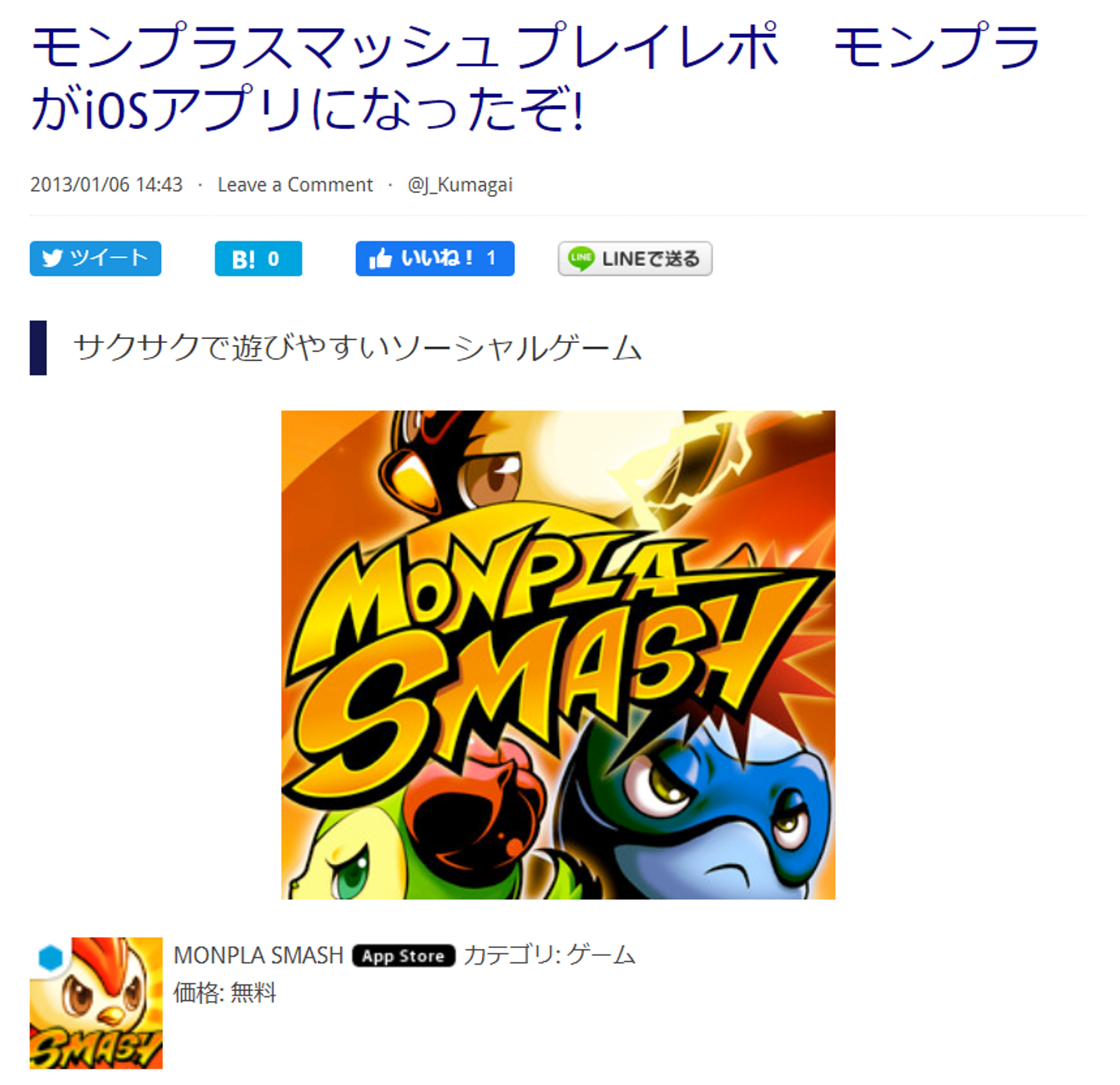Click the black App Store badge
The height and width of the screenshot is (1085, 1120).
(403, 956)
